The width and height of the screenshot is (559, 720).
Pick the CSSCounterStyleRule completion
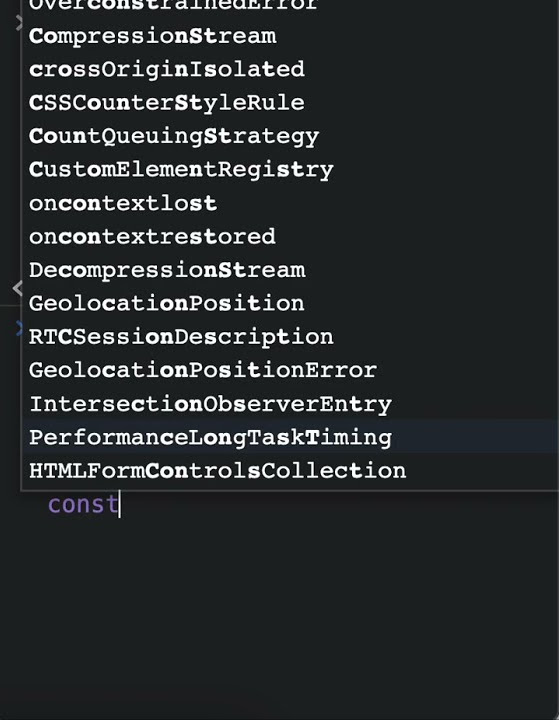click(x=290, y=103)
